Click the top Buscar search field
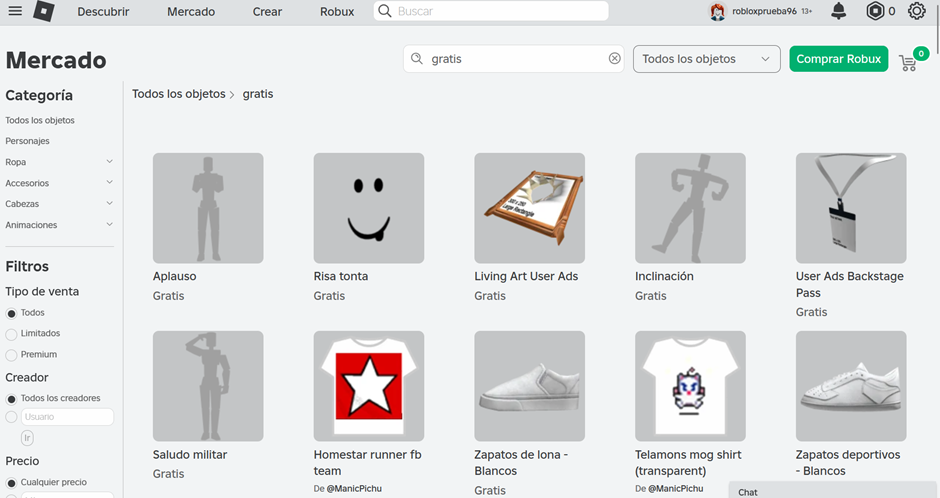940x498 pixels. 491,11
